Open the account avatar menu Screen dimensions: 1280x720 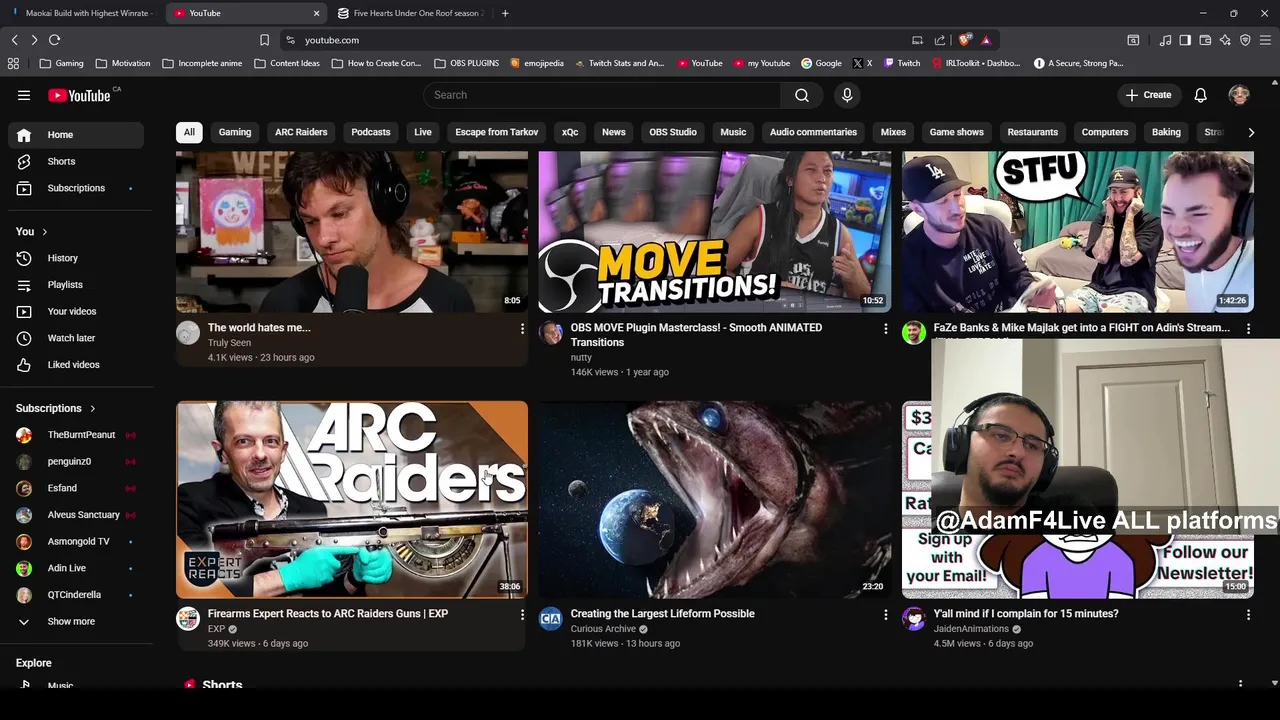[x=1239, y=95]
